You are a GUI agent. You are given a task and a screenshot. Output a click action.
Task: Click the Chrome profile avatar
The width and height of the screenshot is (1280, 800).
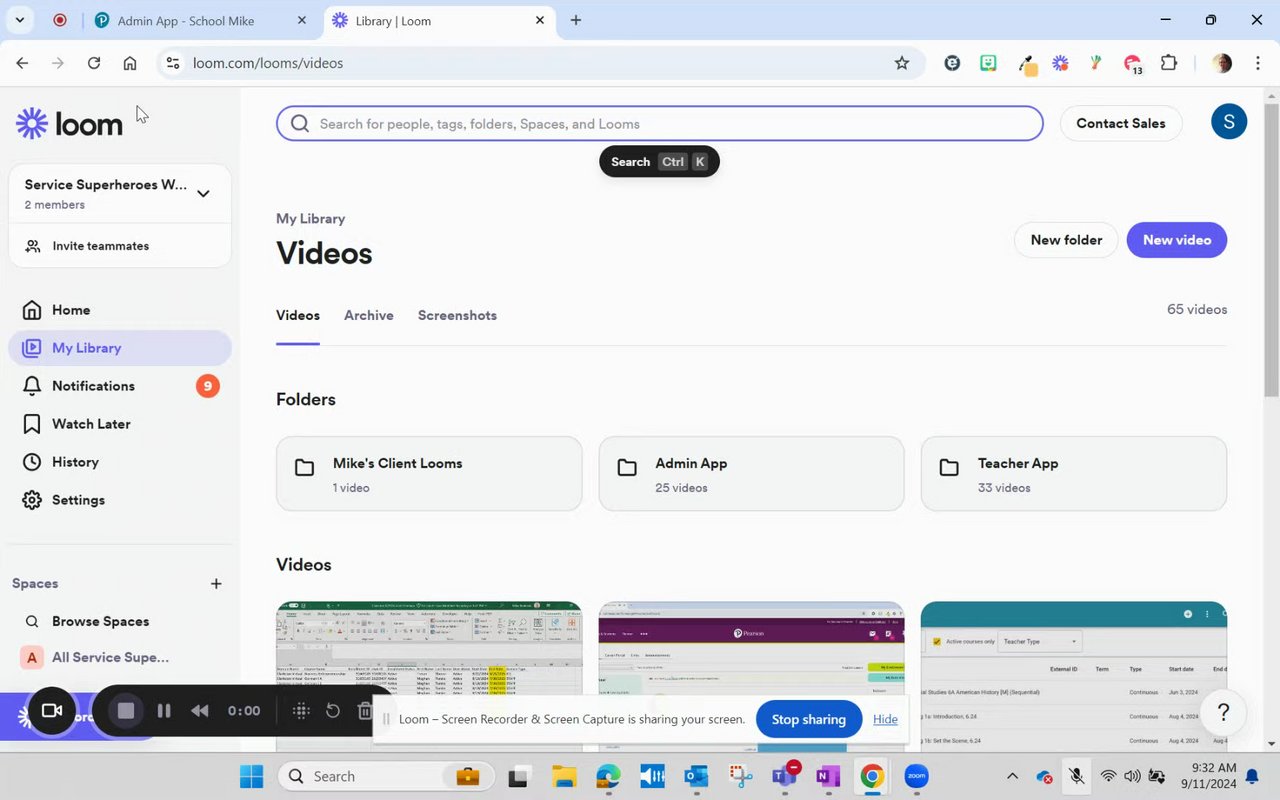coord(1222,63)
